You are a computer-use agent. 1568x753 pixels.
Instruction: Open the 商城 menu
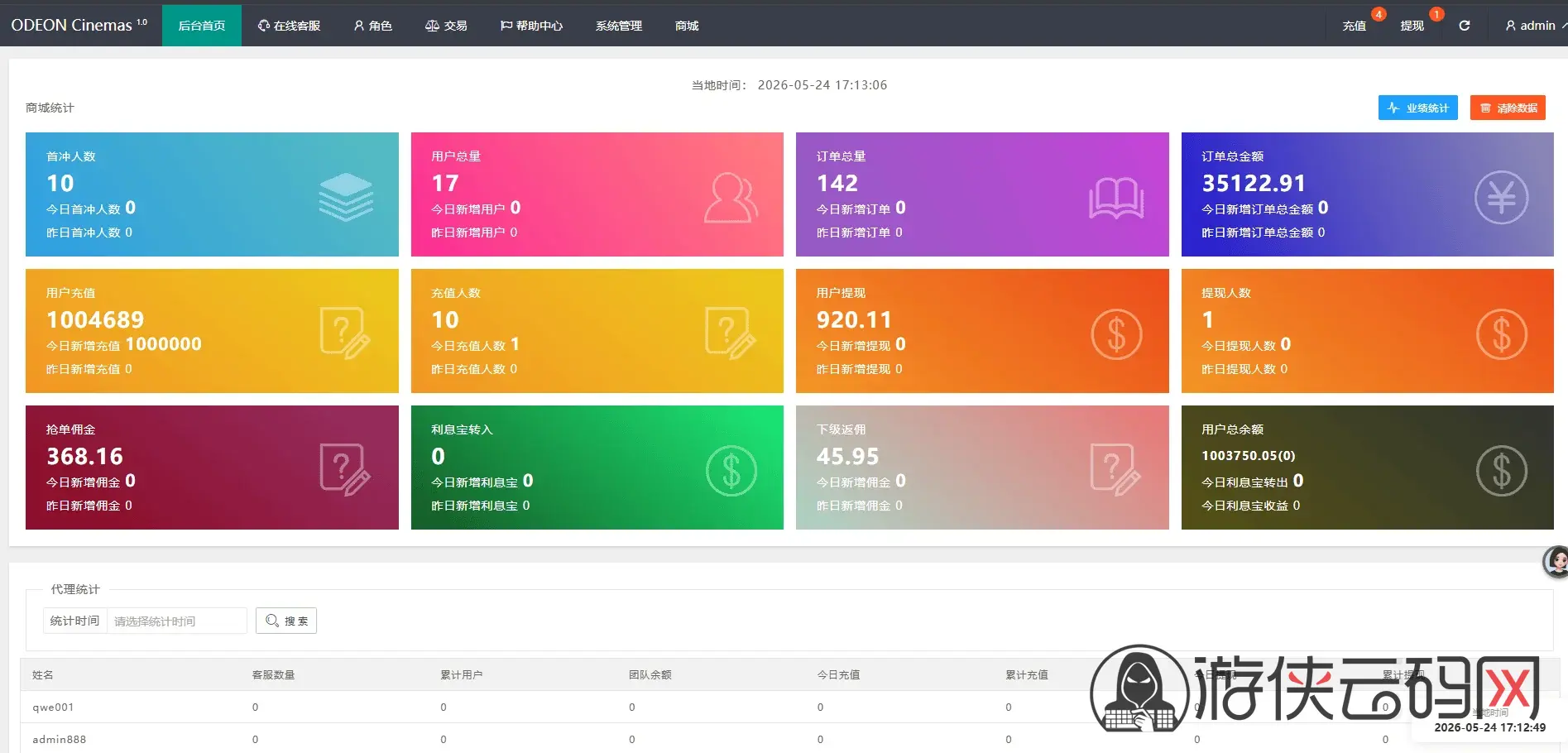[687, 26]
